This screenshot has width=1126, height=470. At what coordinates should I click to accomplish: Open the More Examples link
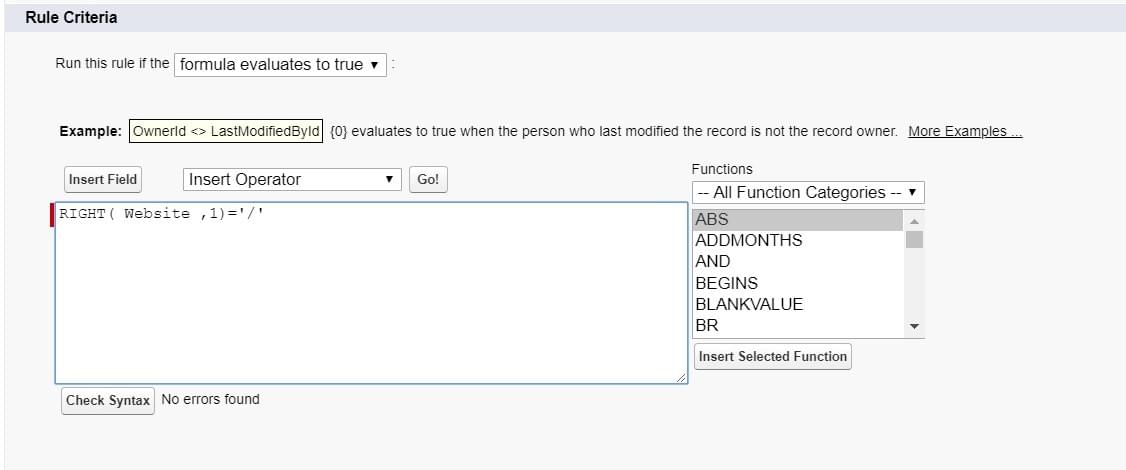[965, 132]
